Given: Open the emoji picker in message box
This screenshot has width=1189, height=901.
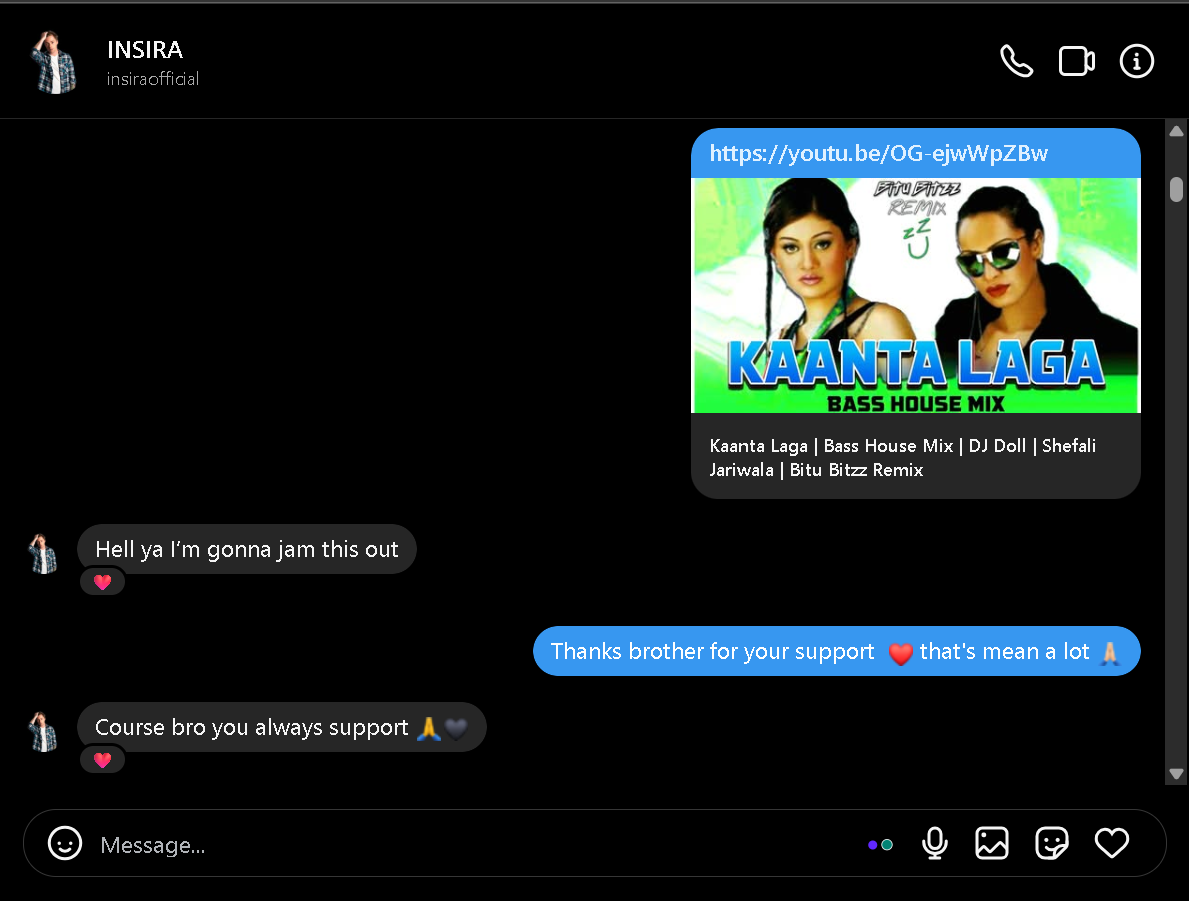Looking at the screenshot, I should tap(65, 843).
